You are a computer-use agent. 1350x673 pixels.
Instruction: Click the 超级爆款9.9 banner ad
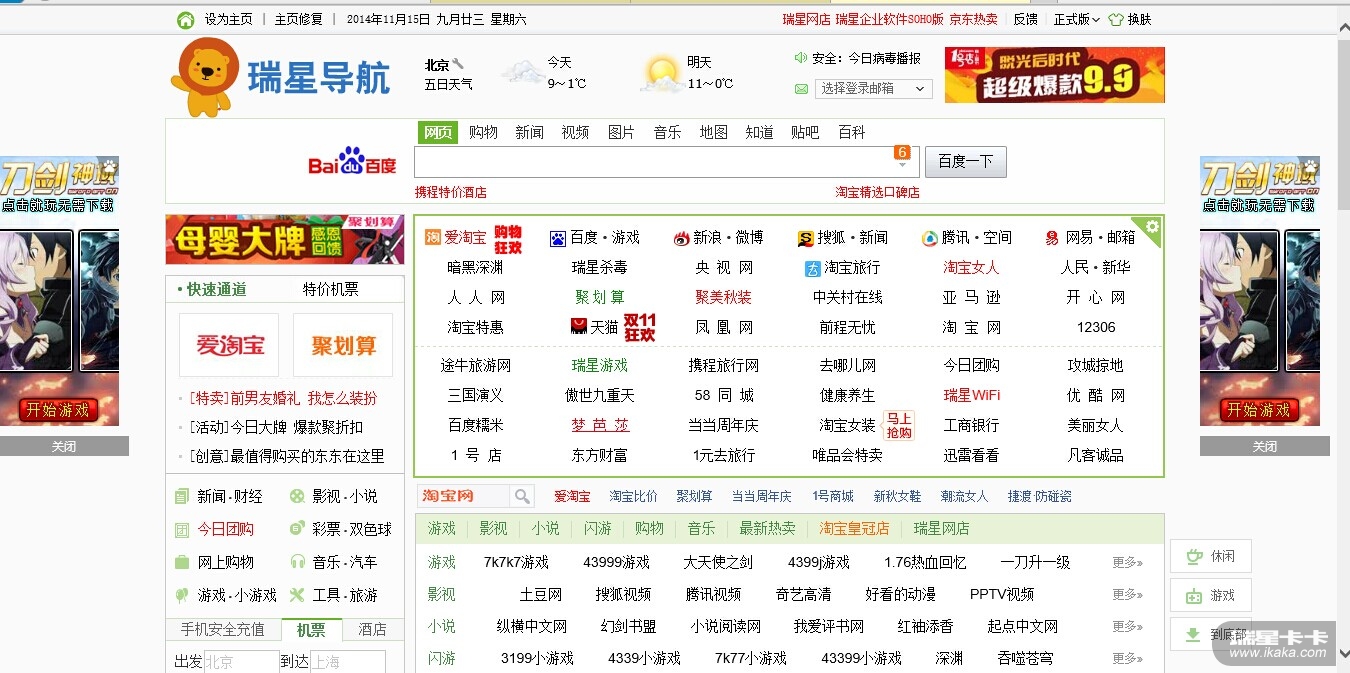click(1055, 75)
